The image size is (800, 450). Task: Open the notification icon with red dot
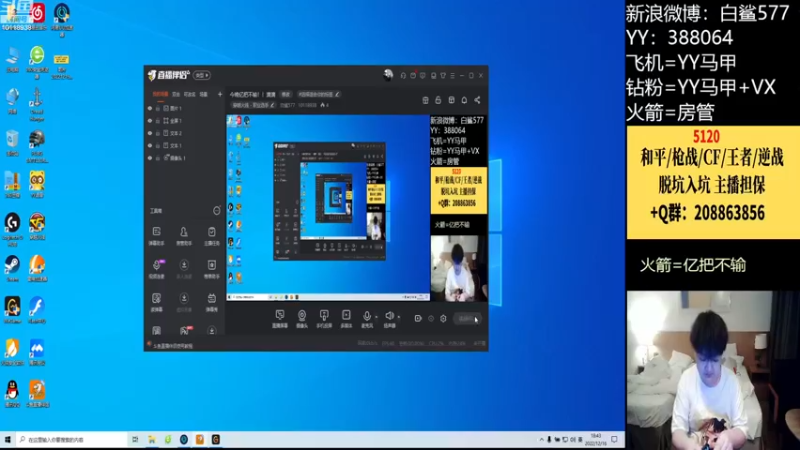click(x=413, y=76)
